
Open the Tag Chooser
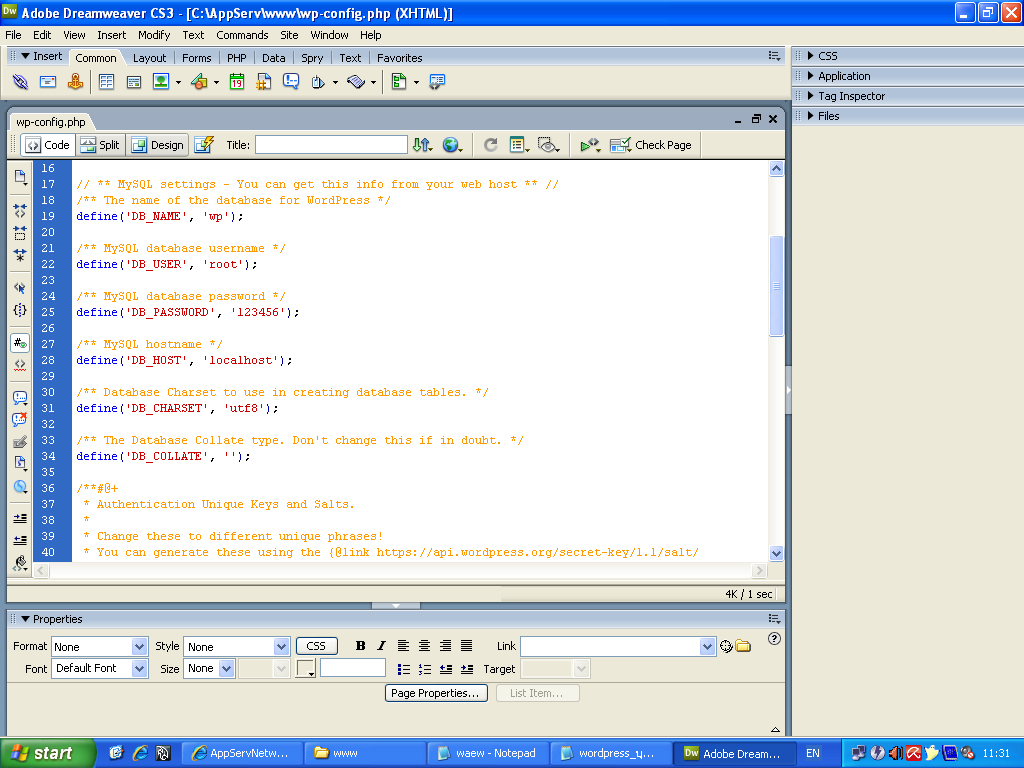[436, 82]
